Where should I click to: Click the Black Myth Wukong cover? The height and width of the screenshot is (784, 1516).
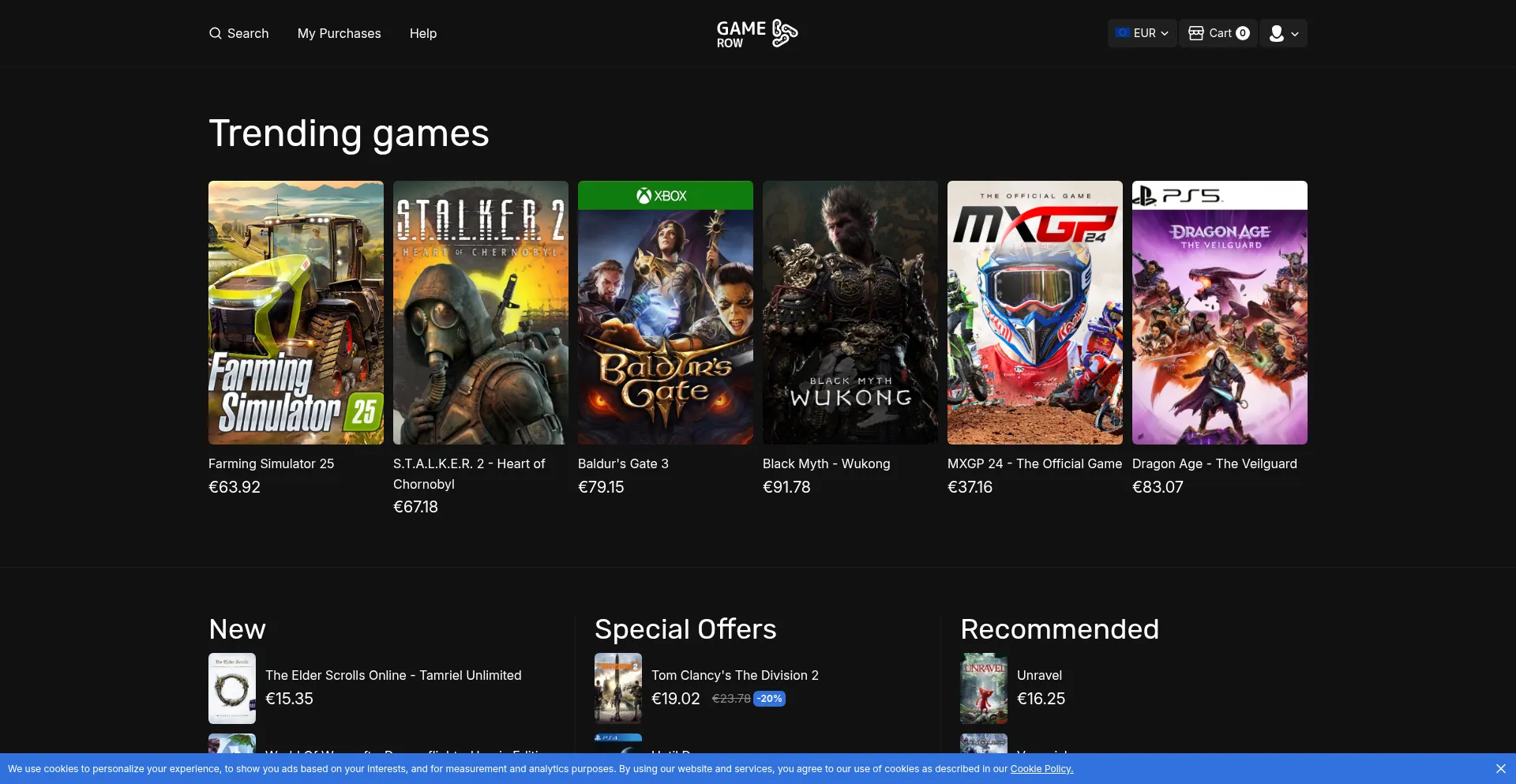(850, 313)
